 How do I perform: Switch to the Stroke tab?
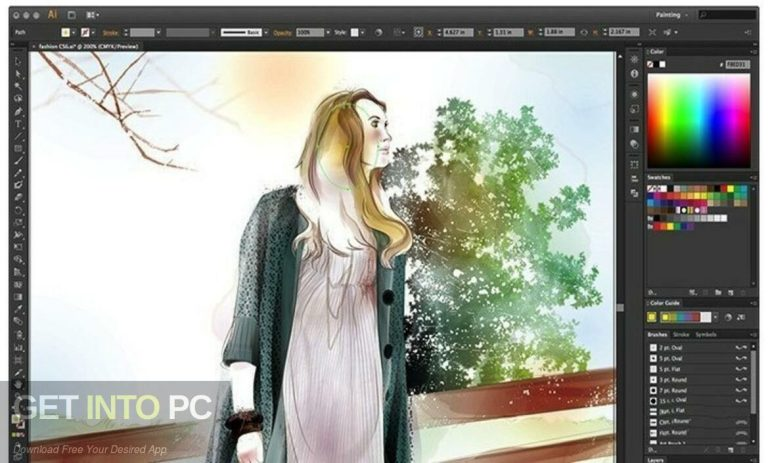click(681, 335)
